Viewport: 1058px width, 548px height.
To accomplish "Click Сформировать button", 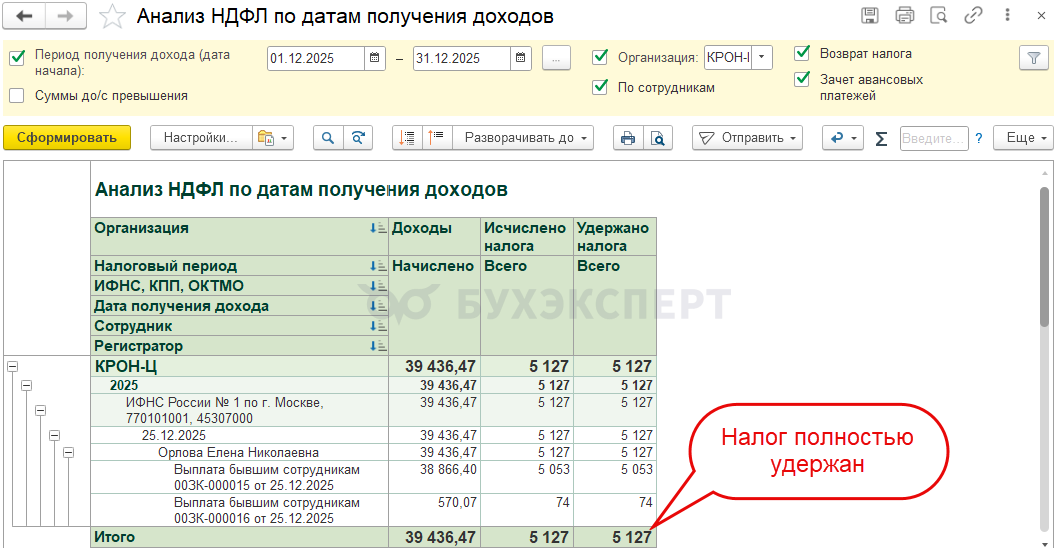I will (67, 138).
